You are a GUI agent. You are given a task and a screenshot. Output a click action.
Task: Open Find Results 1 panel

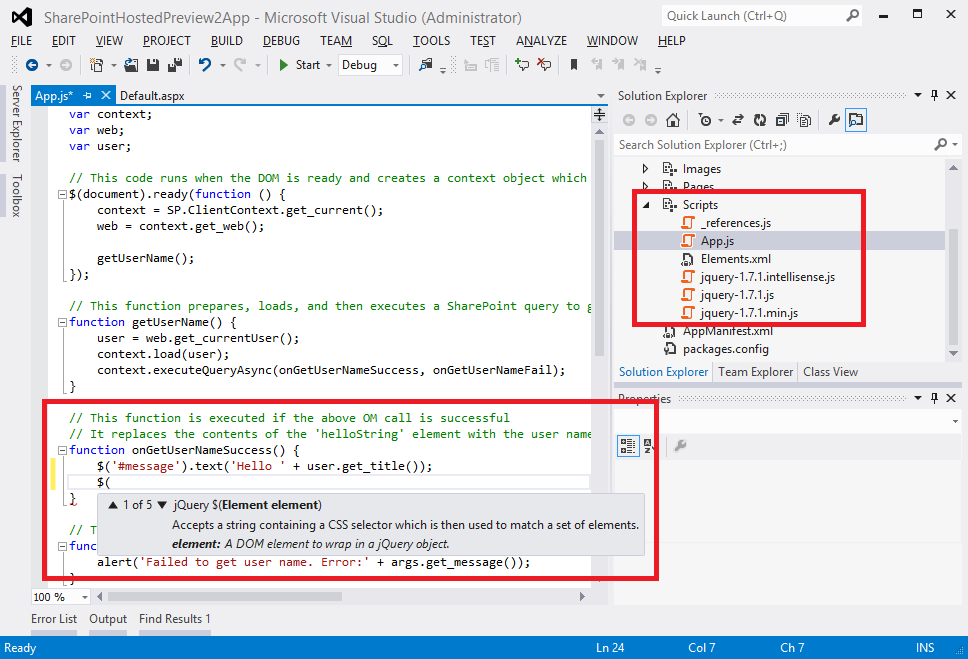coord(175,619)
